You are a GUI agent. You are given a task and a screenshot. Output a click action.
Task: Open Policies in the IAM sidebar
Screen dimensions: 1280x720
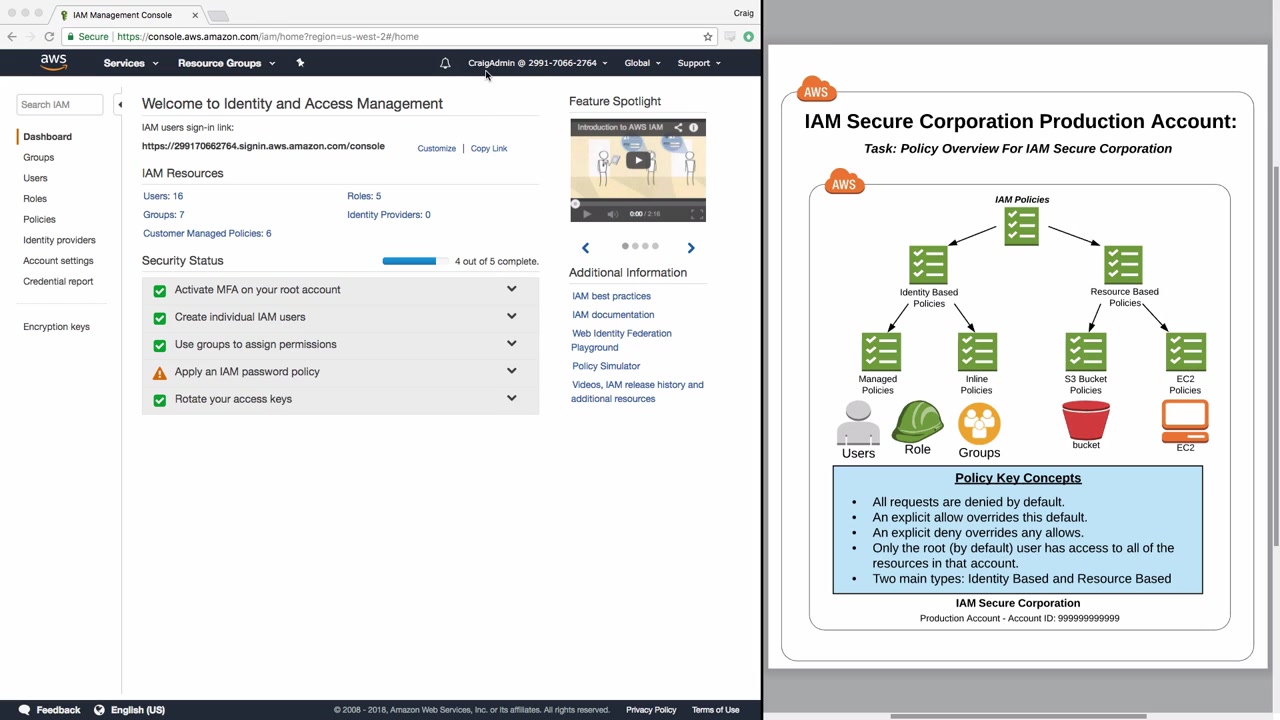point(40,219)
